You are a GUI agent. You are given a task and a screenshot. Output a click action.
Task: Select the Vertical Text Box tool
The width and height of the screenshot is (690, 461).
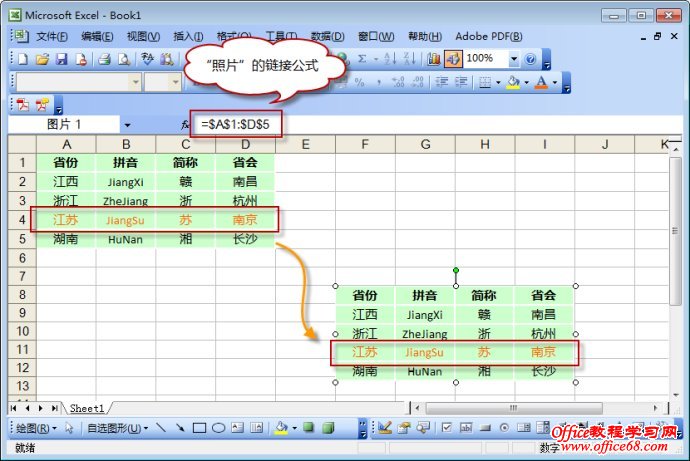pyautogui.click(x=257, y=427)
